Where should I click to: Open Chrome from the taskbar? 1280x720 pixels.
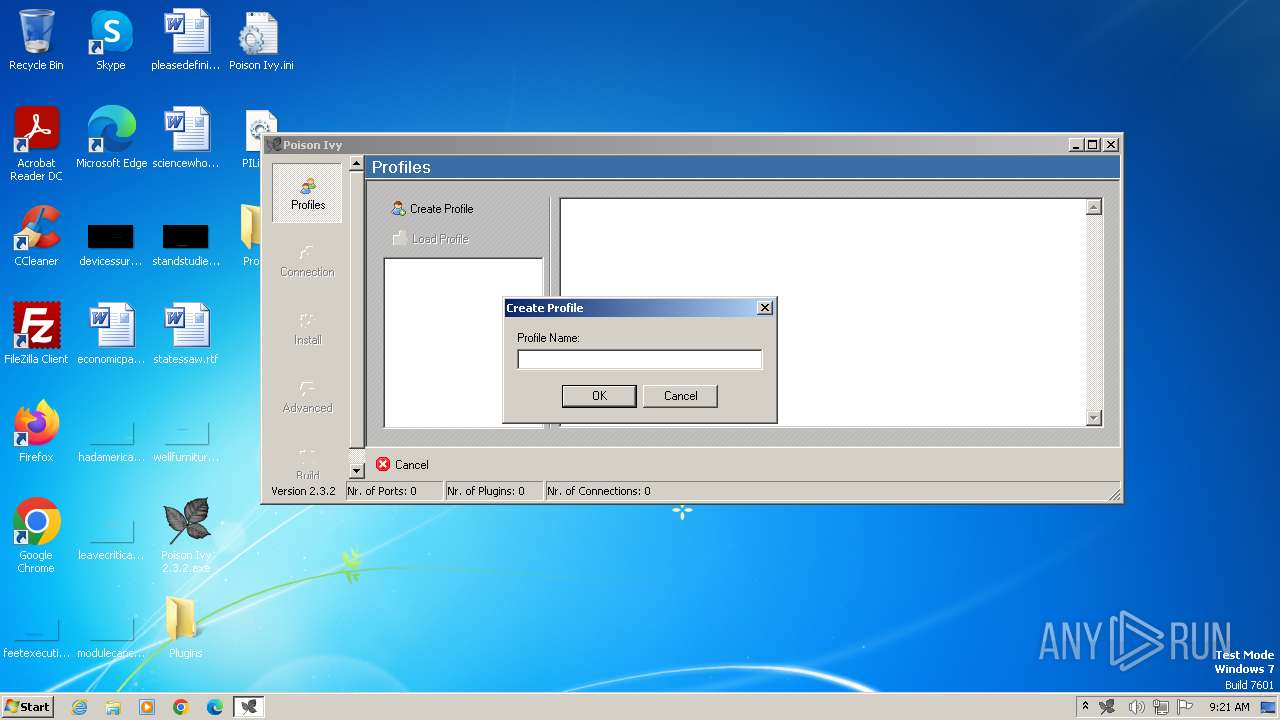(181, 707)
